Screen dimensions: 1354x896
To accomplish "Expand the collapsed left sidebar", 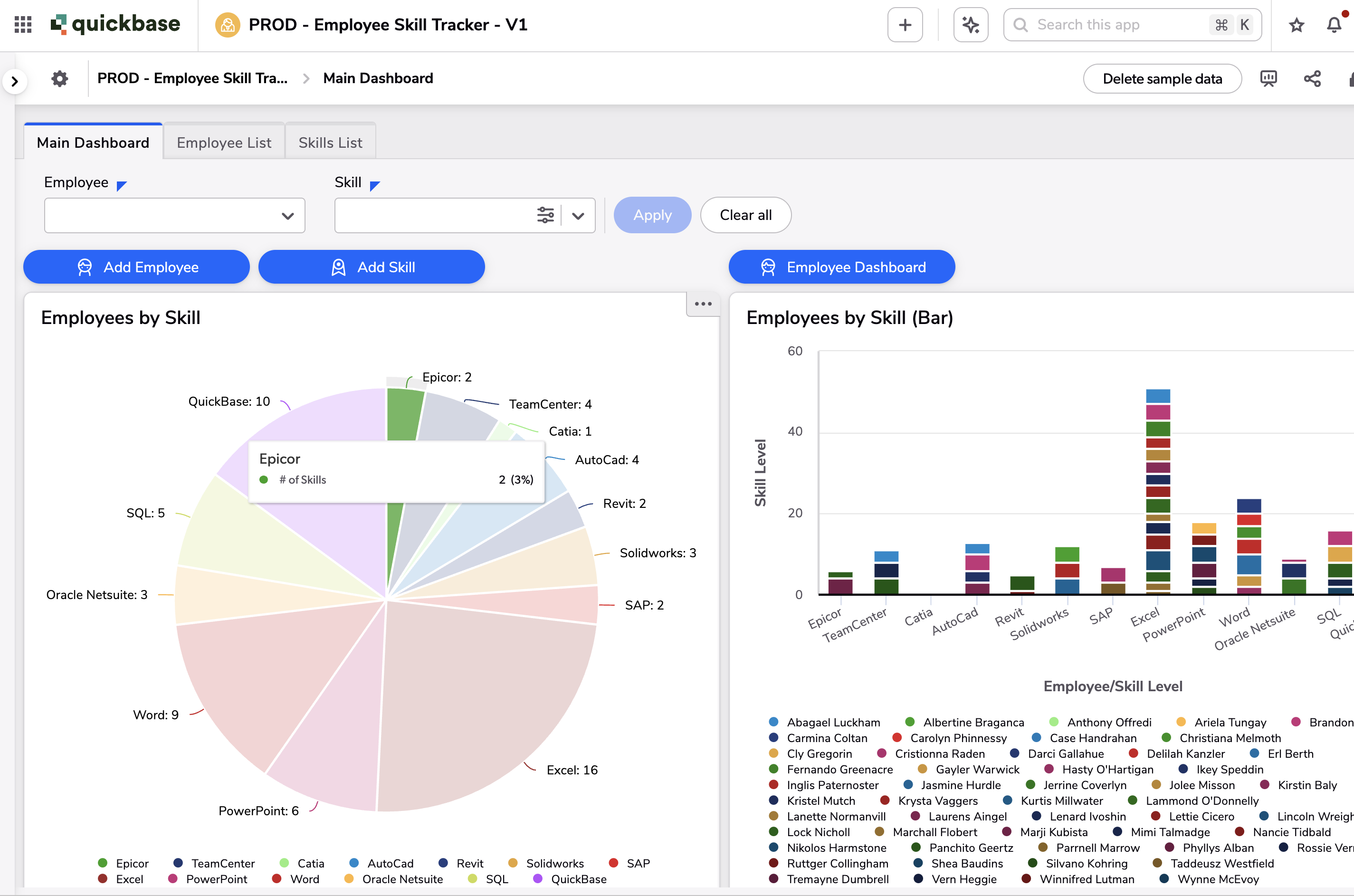I will (x=15, y=81).
